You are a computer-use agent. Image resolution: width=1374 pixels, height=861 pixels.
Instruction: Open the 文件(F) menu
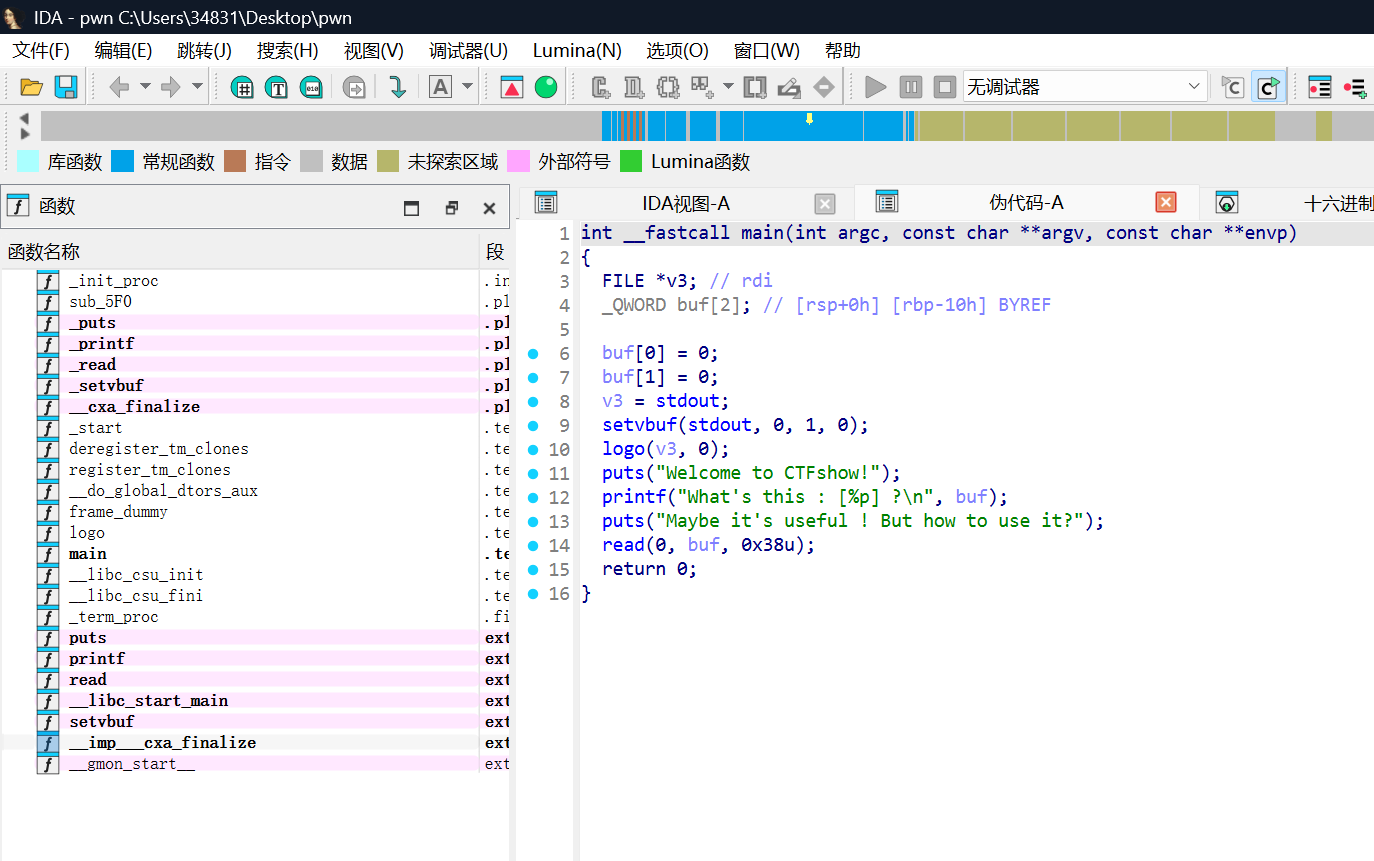41,51
